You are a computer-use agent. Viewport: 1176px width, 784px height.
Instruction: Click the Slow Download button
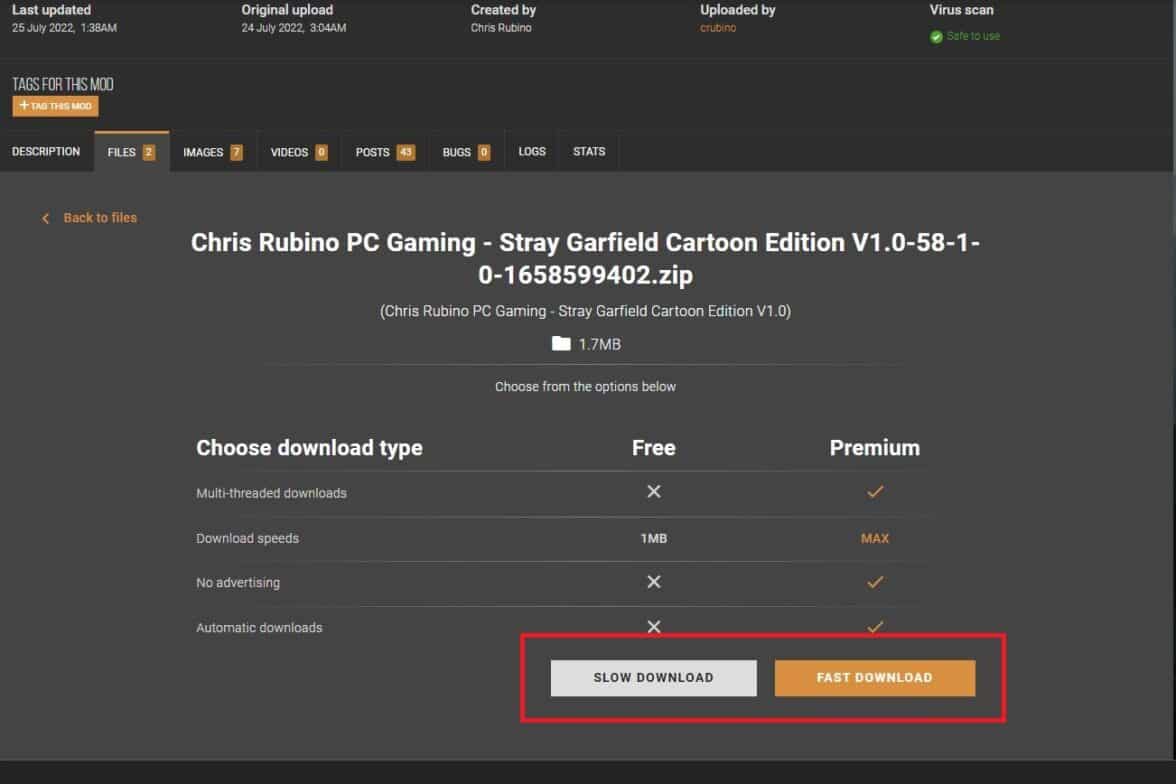(x=653, y=677)
